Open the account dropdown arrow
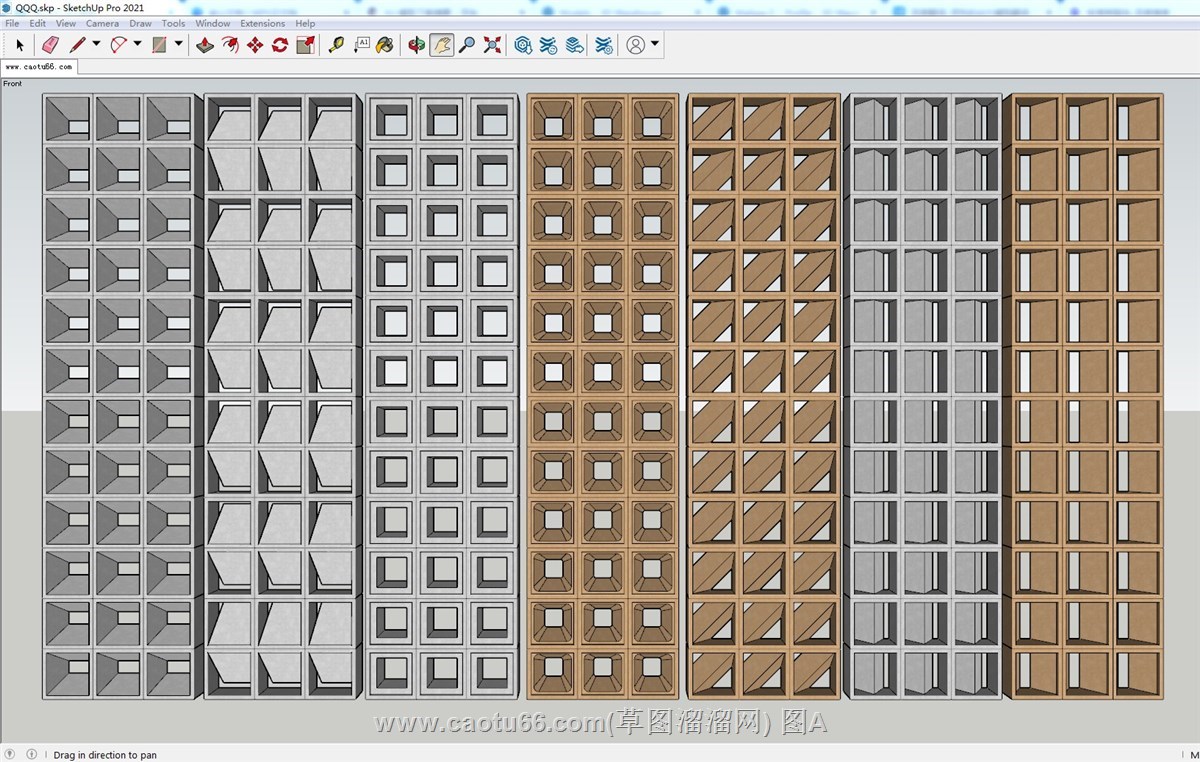 click(655, 44)
